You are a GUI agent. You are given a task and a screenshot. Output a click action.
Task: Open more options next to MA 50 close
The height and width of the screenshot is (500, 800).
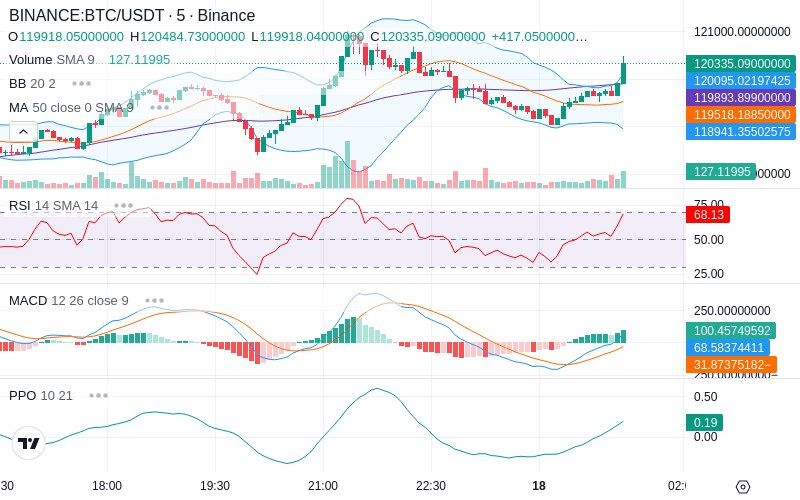pyautogui.click(x=160, y=108)
